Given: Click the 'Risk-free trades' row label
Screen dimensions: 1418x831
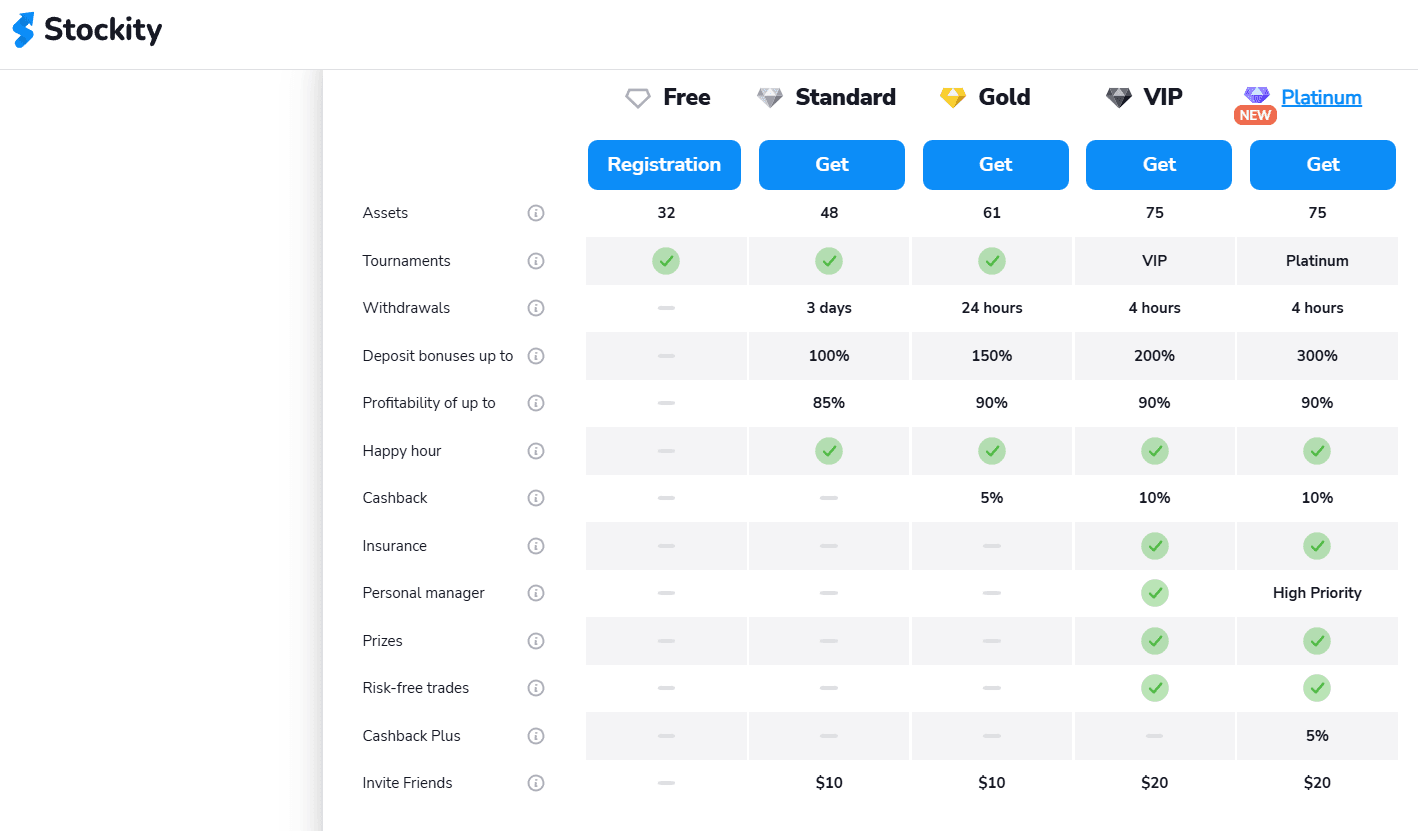Looking at the screenshot, I should coord(416,688).
